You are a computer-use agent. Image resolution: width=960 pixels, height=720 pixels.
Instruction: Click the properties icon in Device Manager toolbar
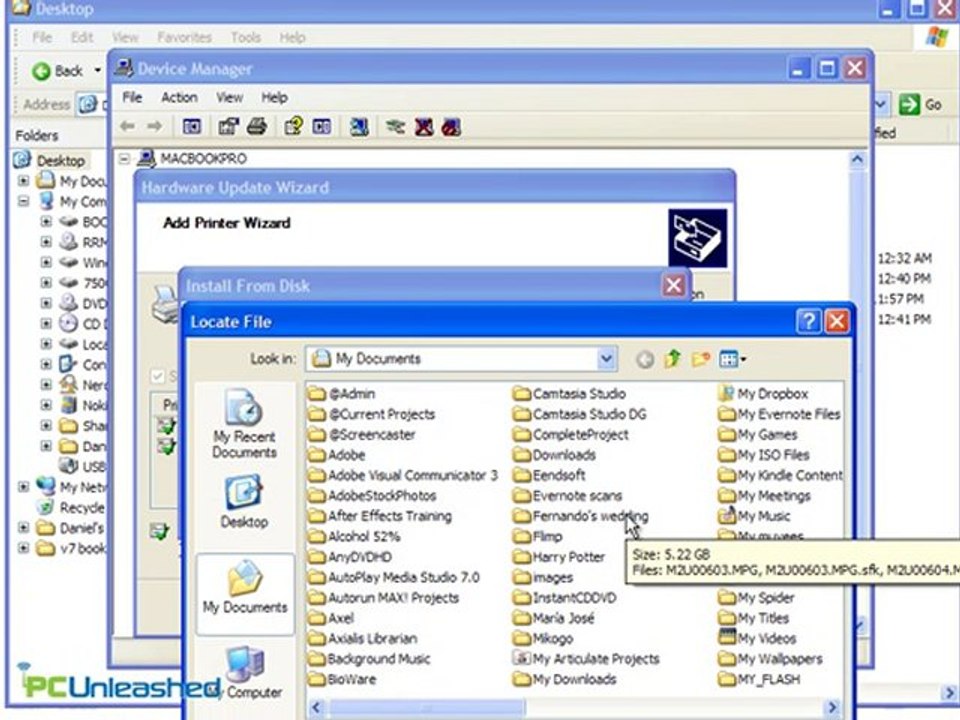(228, 127)
